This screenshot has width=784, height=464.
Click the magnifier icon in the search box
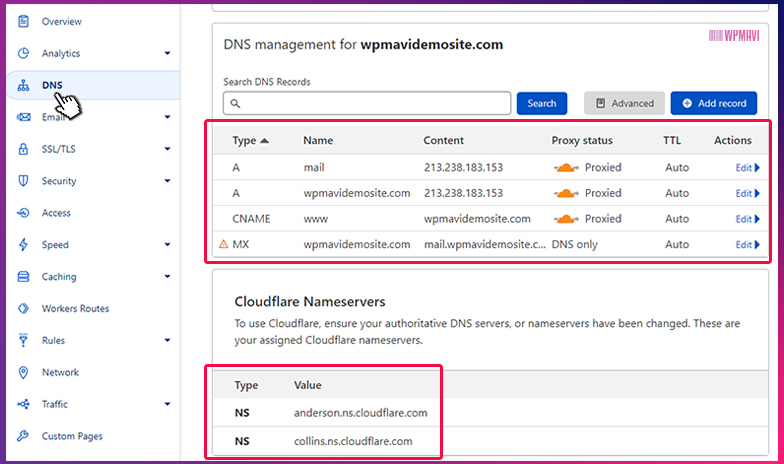[235, 104]
